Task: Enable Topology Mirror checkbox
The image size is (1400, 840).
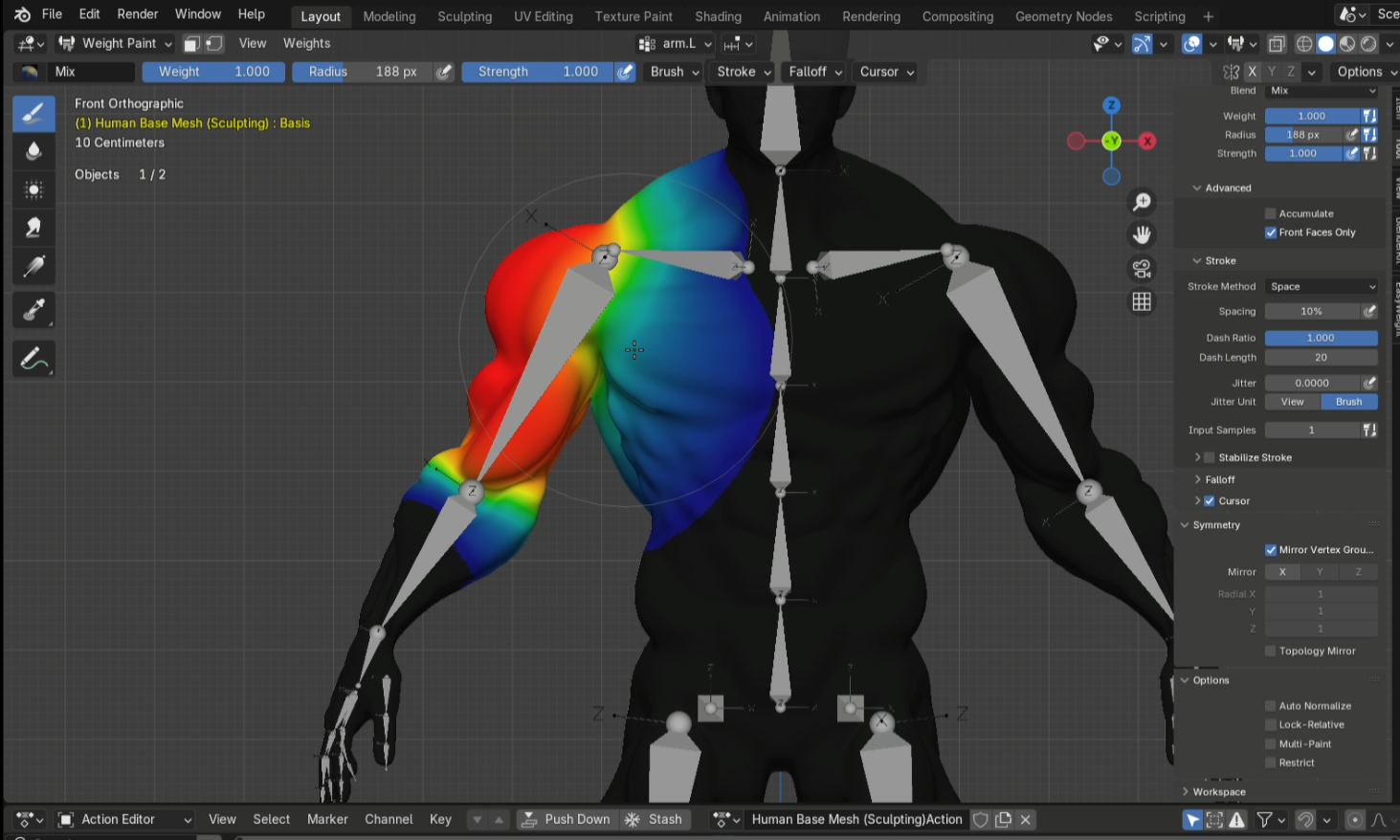Action: click(1271, 652)
